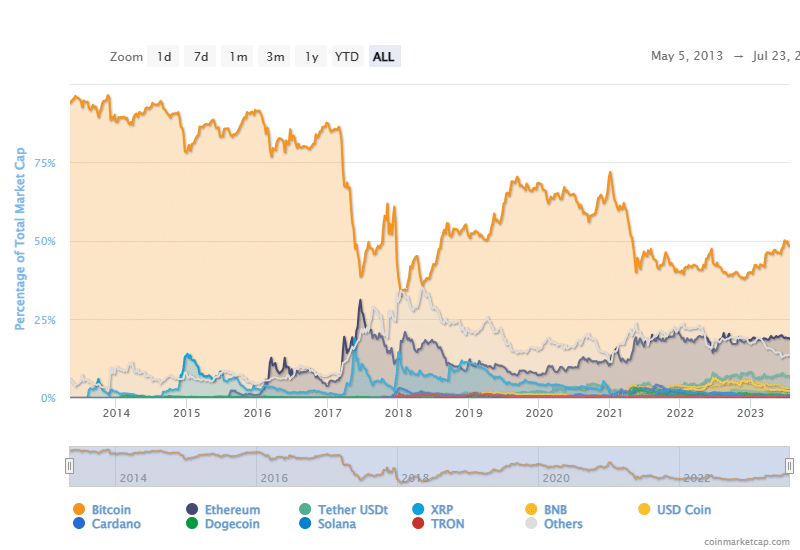800x550 pixels.
Task: Toggle Others series via legend label
Action: pyautogui.click(x=563, y=524)
